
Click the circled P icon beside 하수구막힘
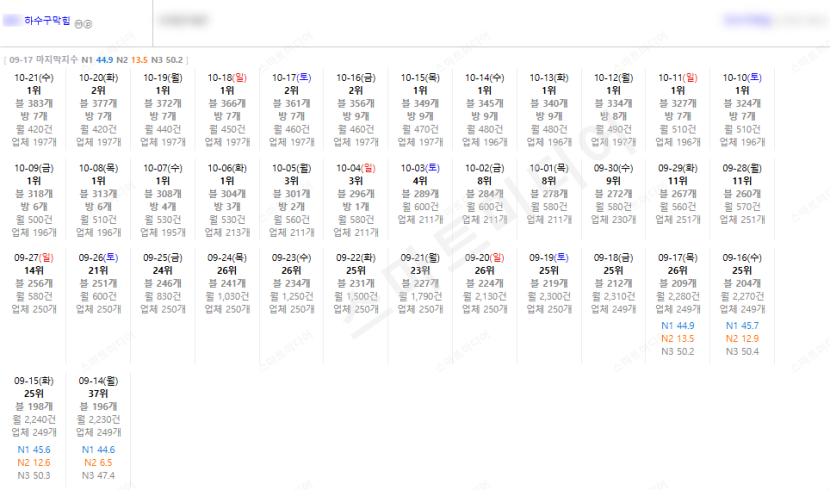tap(88, 24)
